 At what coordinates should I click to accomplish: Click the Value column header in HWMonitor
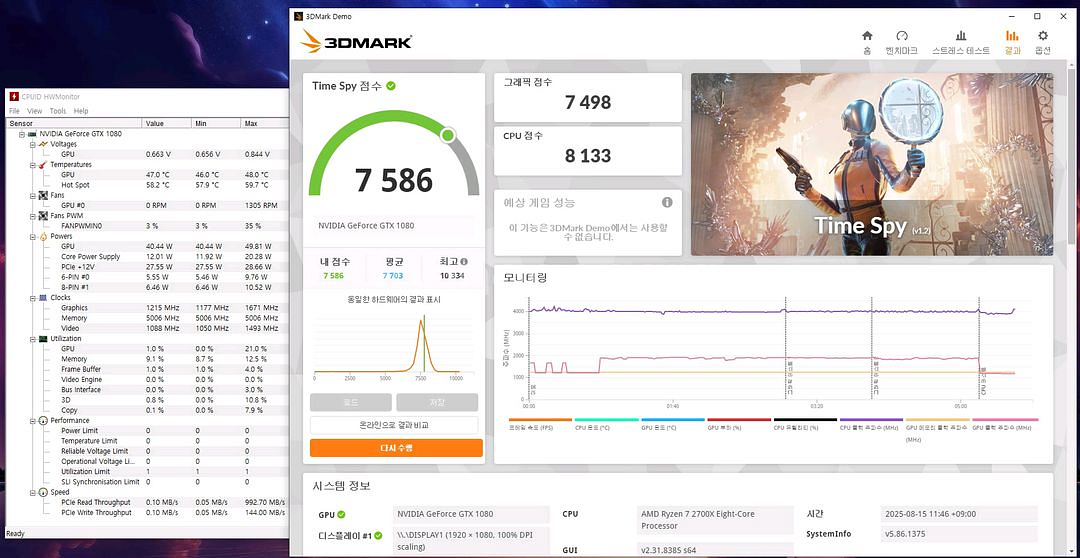[166, 123]
